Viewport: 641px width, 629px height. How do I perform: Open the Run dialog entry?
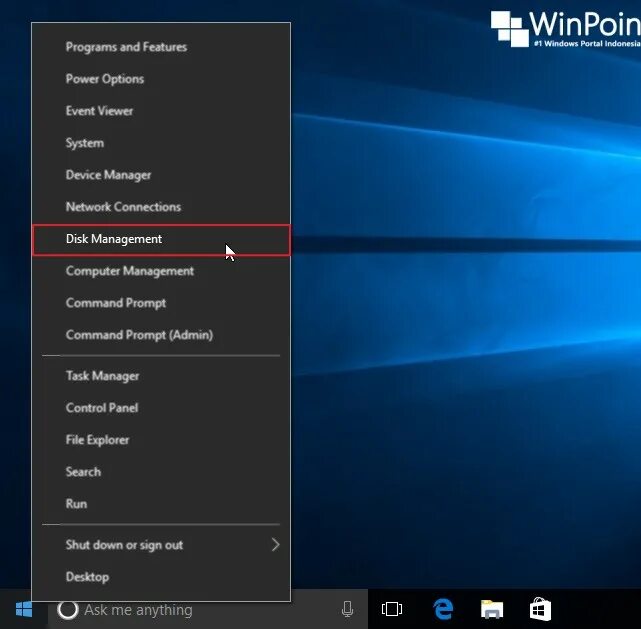[x=161, y=504]
